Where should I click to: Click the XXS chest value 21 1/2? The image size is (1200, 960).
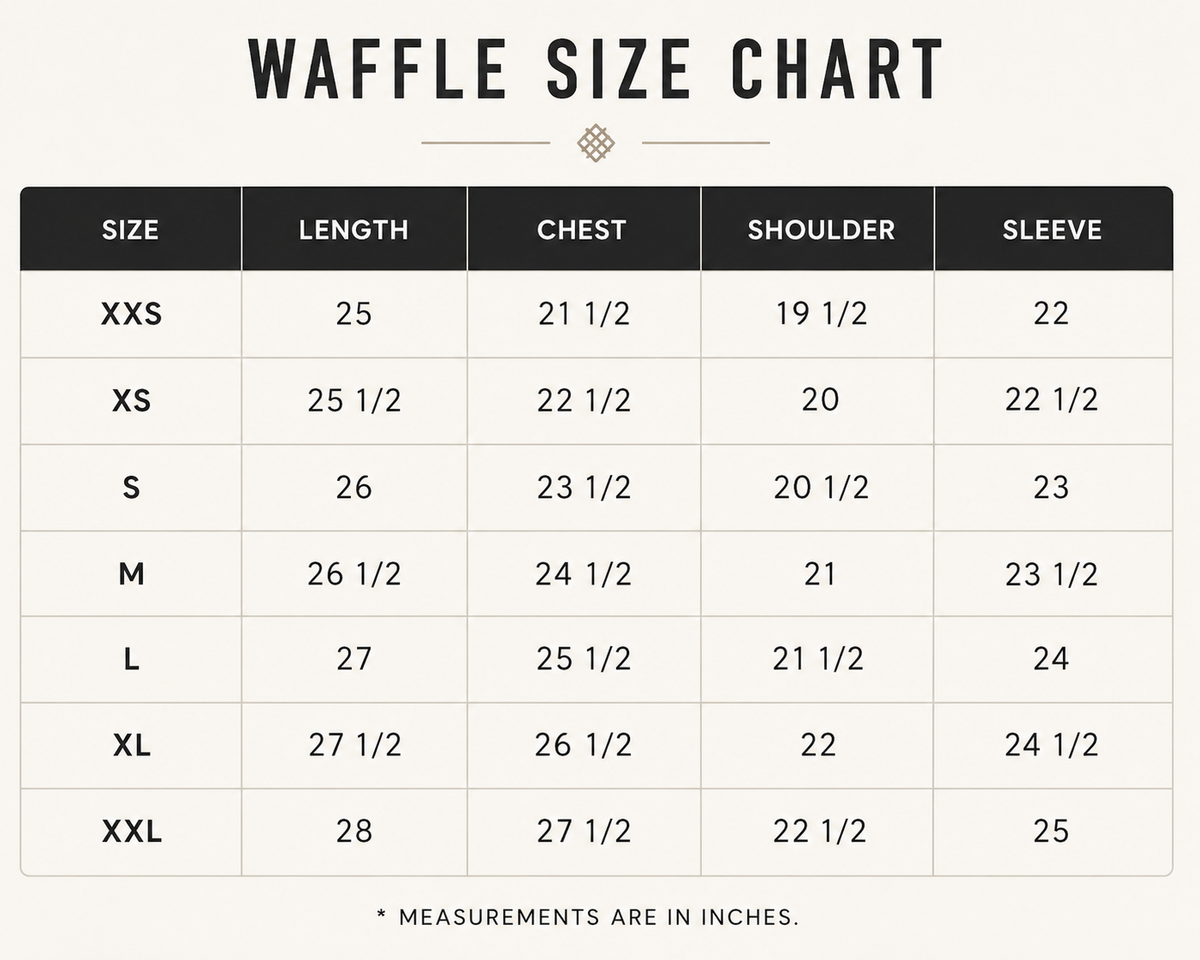pyautogui.click(x=584, y=314)
